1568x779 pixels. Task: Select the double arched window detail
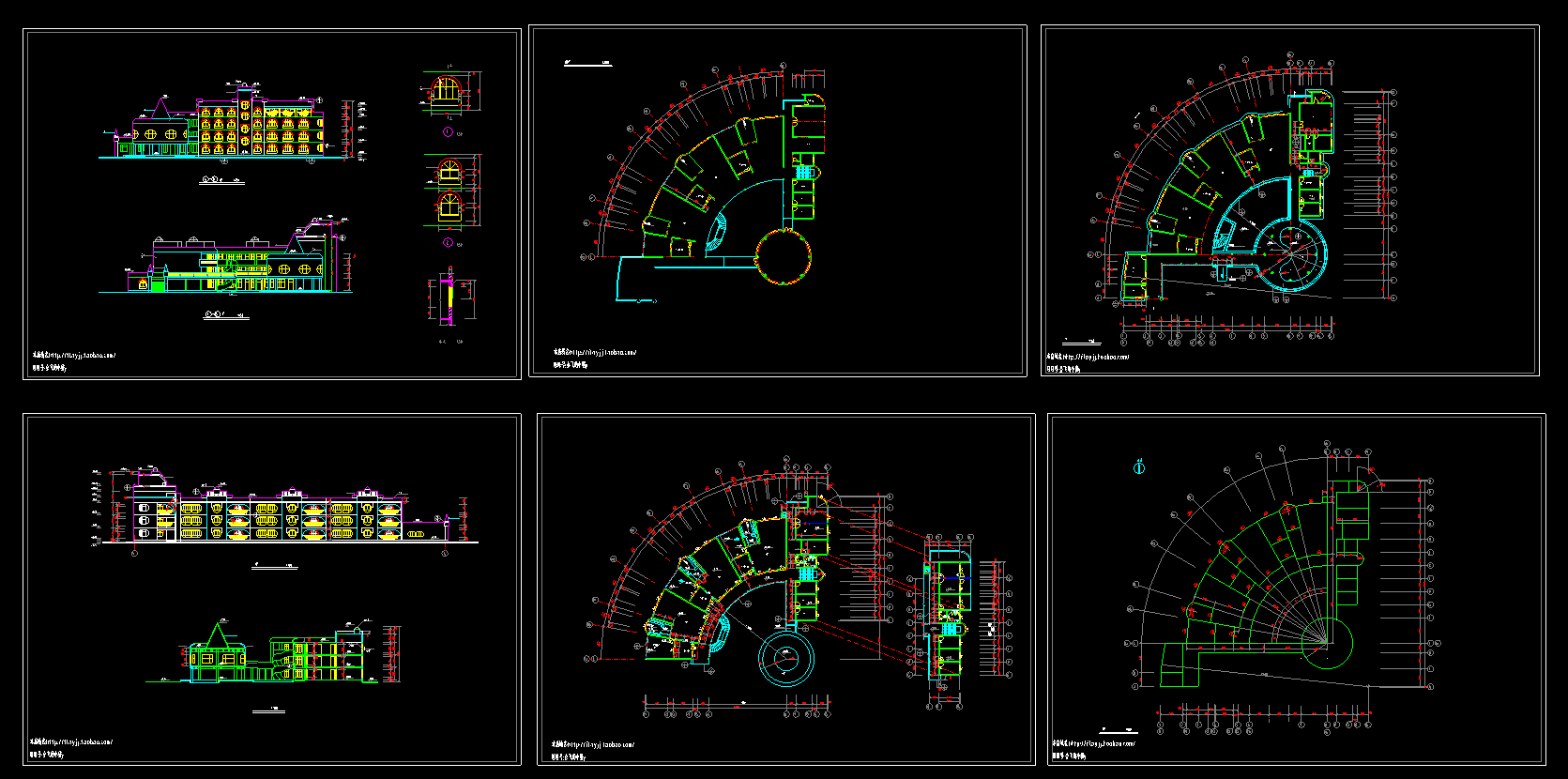[449, 192]
